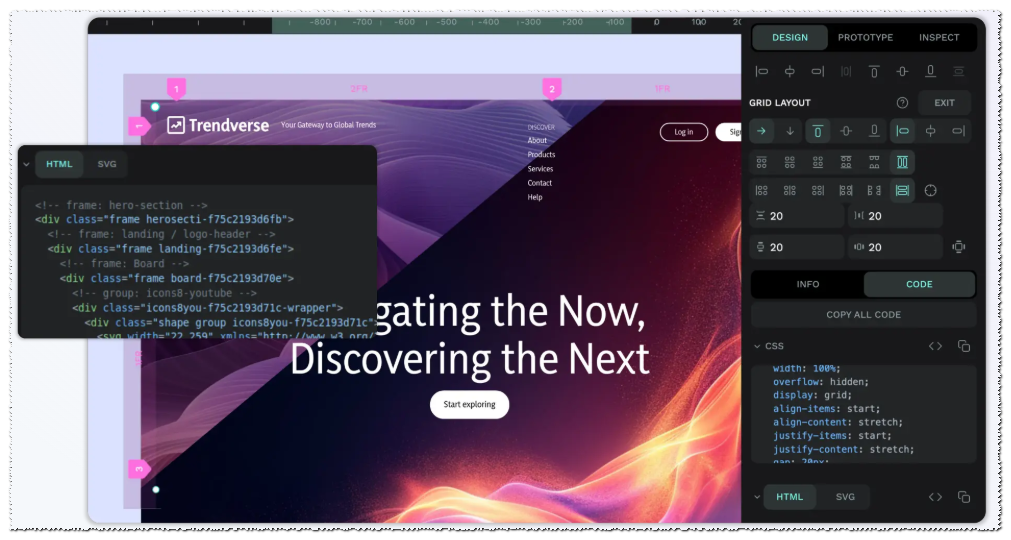This screenshot has height=540, width=1011.
Task: Click the align right icon in top alignment row
Action: (x=818, y=72)
